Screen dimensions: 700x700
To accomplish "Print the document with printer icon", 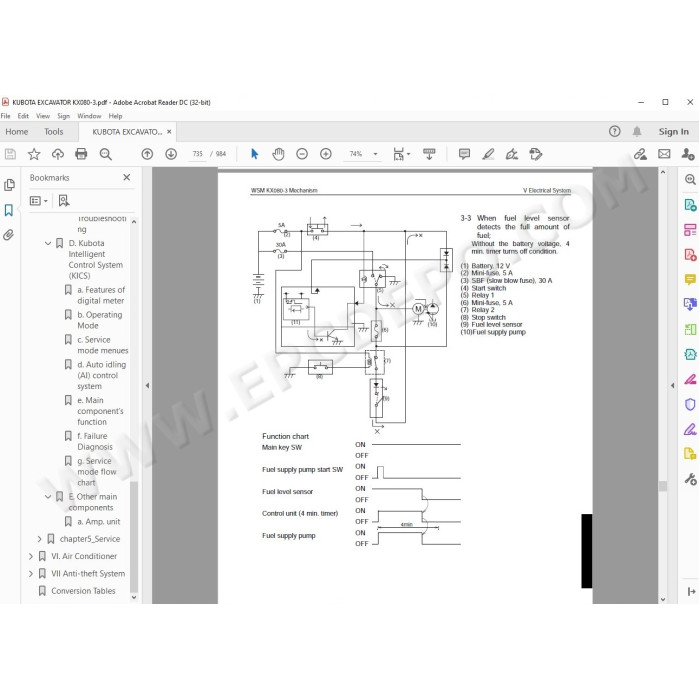I will 81,154.
